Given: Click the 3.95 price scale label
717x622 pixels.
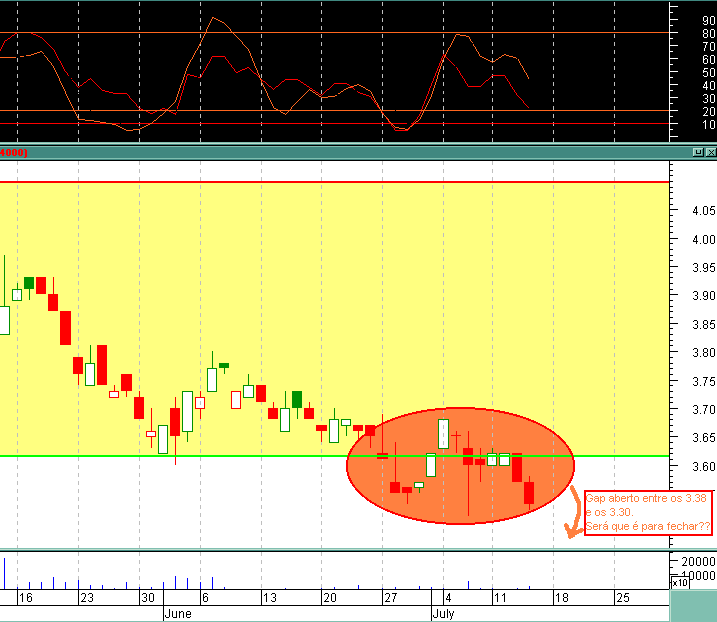Looking at the screenshot, I should pos(704,268).
